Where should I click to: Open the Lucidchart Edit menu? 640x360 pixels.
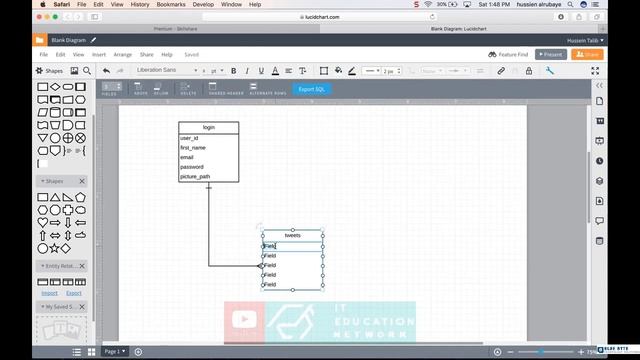coord(60,54)
